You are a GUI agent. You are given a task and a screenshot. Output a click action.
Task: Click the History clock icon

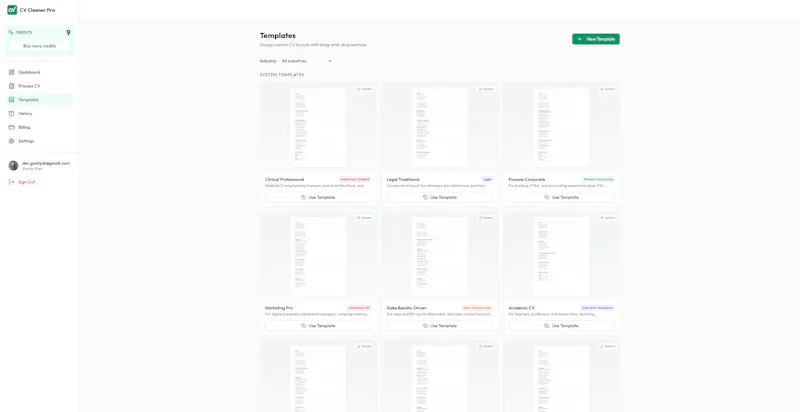[12, 114]
